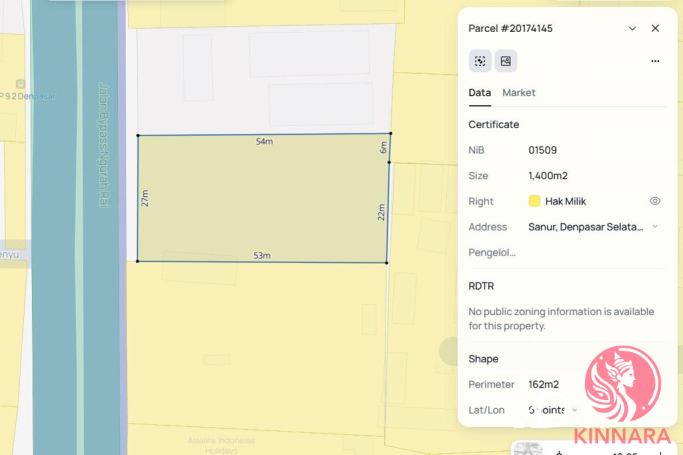Open the three-dot more options menu
This screenshot has width=683, height=455.
(x=655, y=61)
